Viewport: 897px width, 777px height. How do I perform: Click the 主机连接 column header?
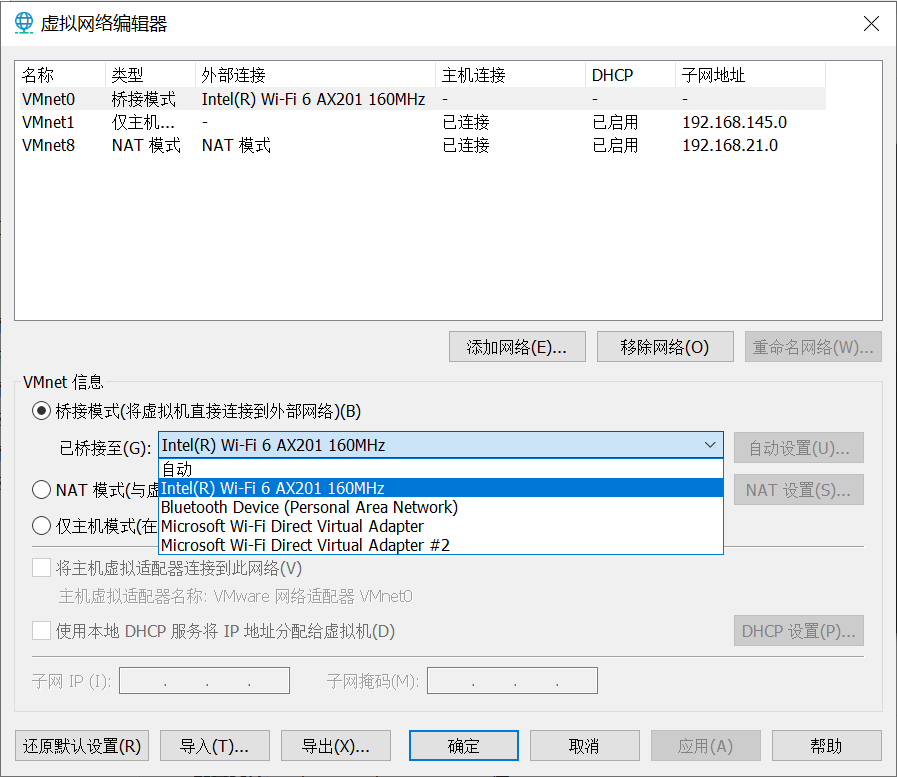tap(510, 75)
